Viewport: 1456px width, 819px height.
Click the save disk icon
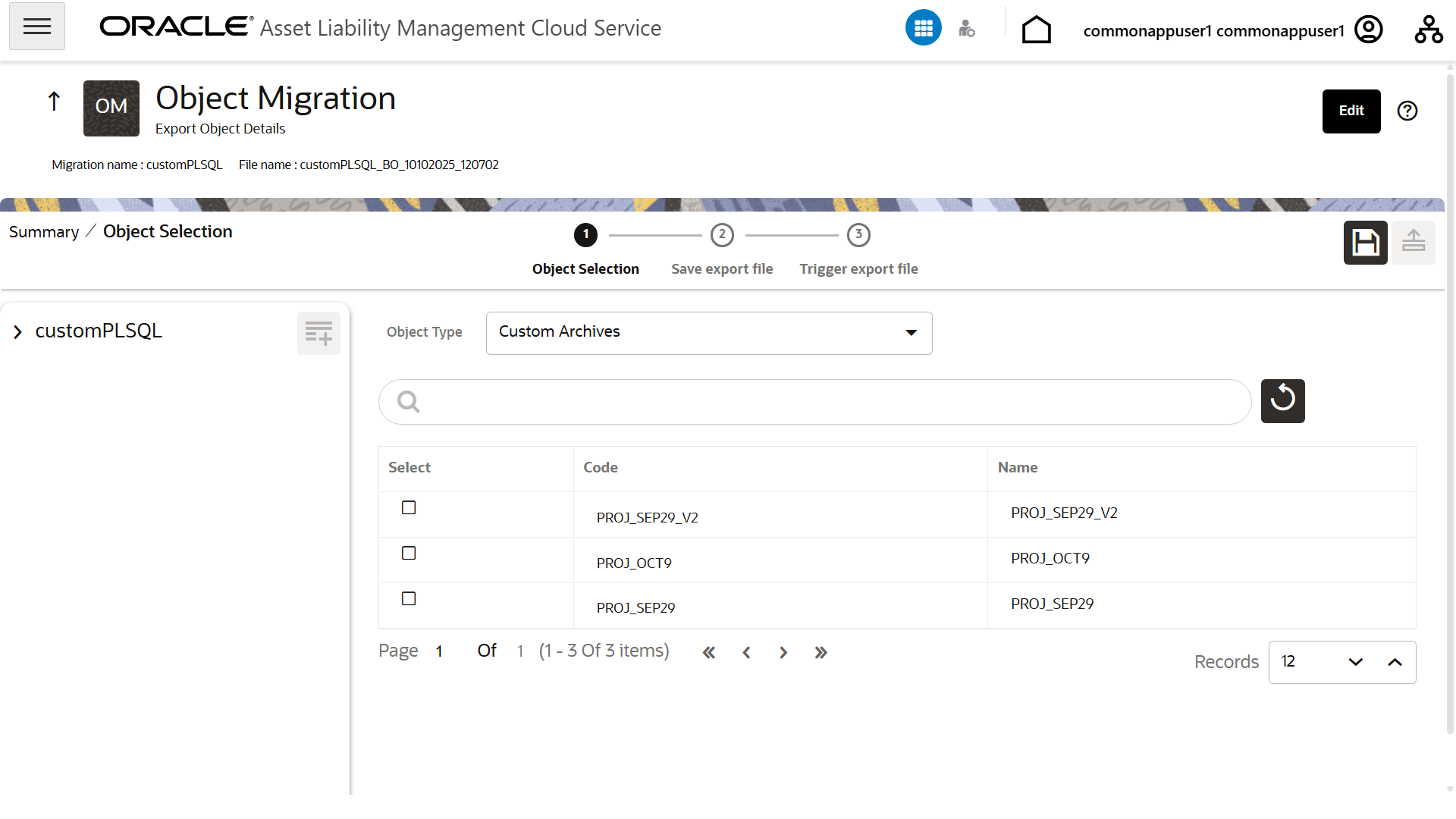pos(1365,243)
